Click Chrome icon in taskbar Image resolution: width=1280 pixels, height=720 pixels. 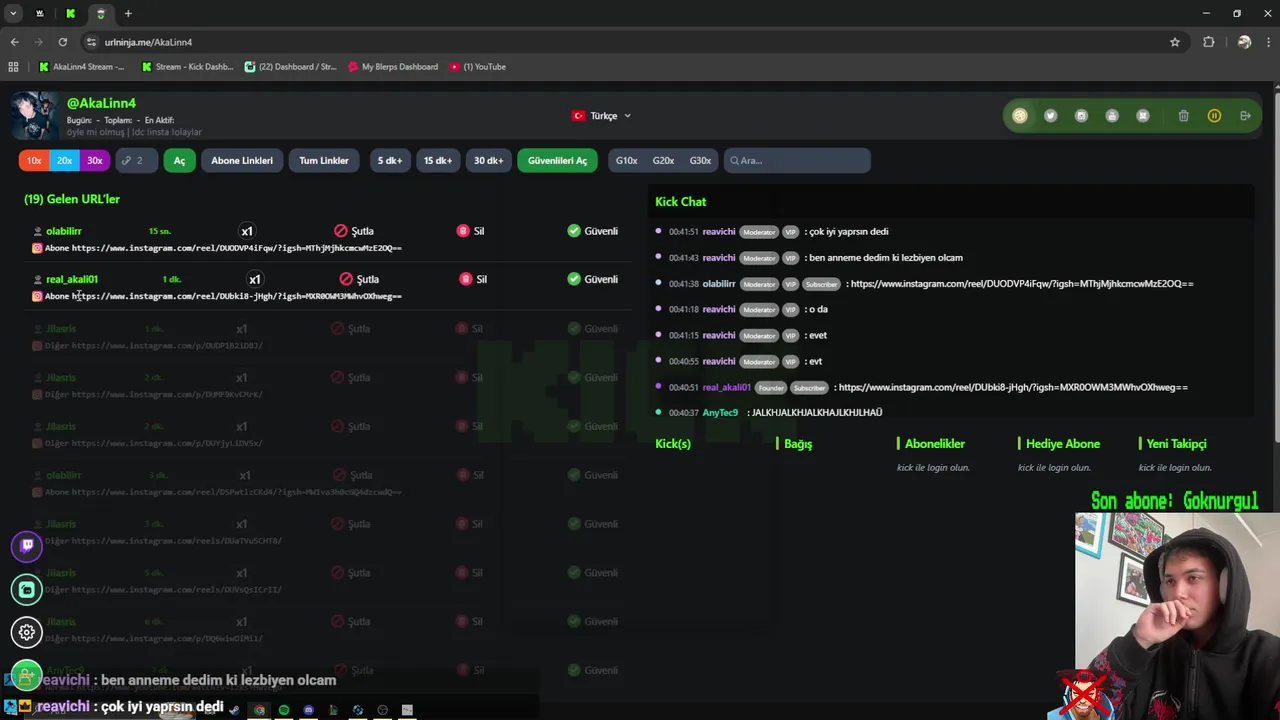click(x=259, y=710)
